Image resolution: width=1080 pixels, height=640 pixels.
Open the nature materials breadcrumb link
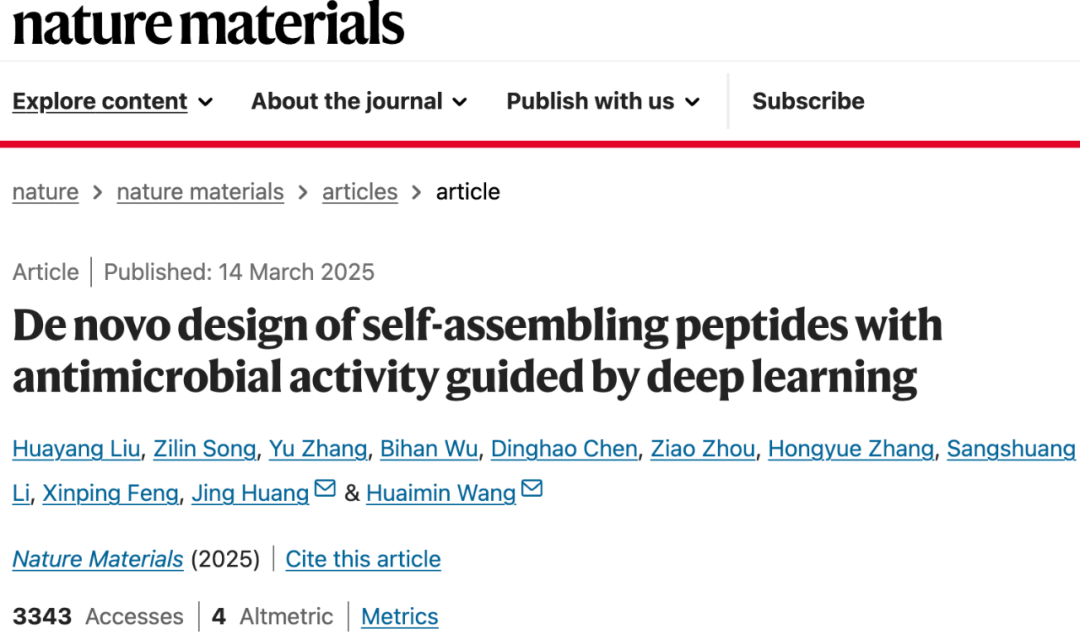click(x=200, y=192)
